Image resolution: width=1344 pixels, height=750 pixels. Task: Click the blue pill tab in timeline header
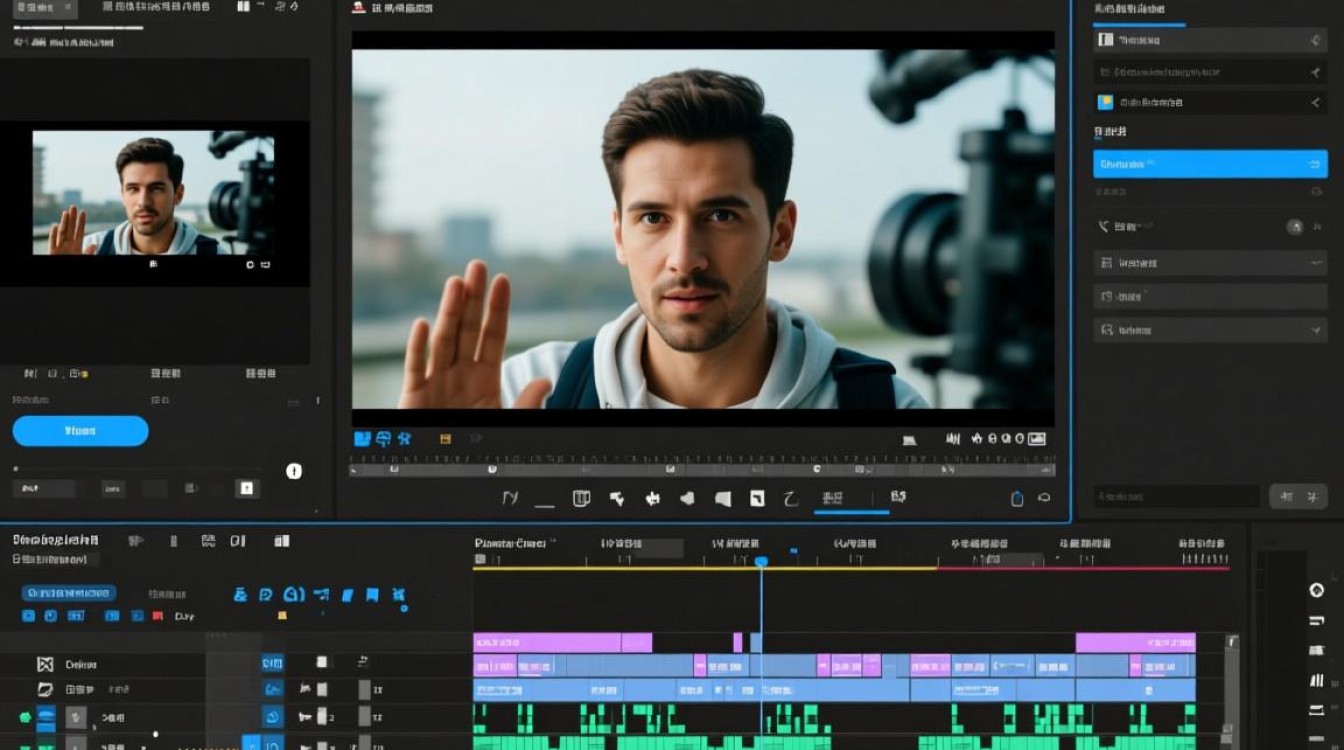pyautogui.click(x=69, y=593)
